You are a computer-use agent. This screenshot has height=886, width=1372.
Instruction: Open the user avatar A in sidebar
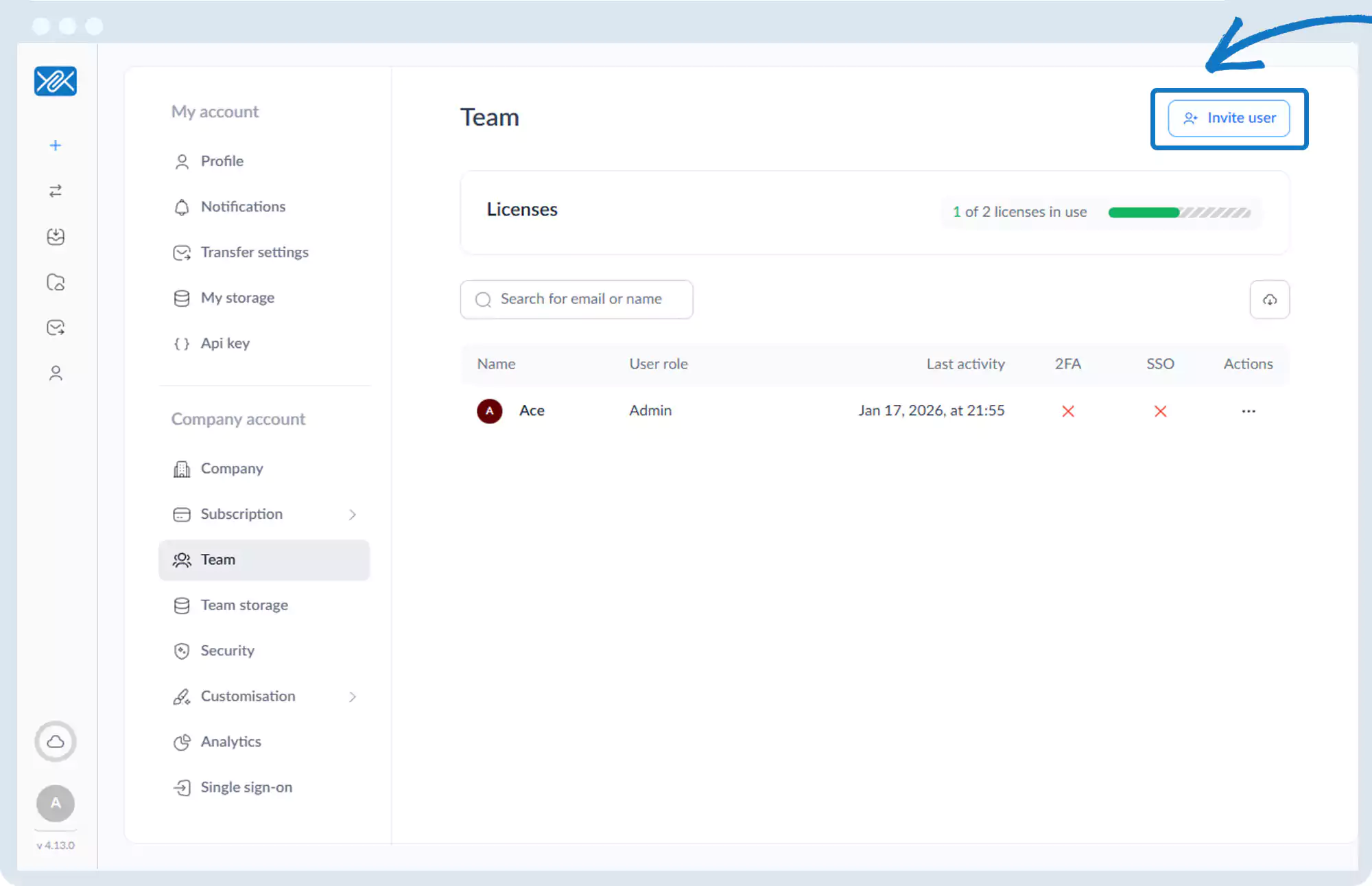tap(56, 803)
